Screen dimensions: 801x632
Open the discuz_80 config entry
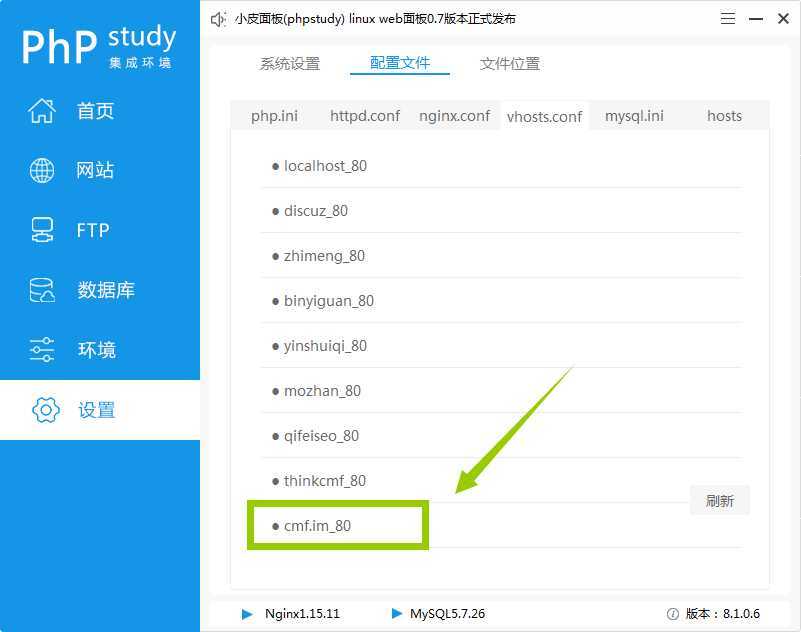click(x=501, y=211)
